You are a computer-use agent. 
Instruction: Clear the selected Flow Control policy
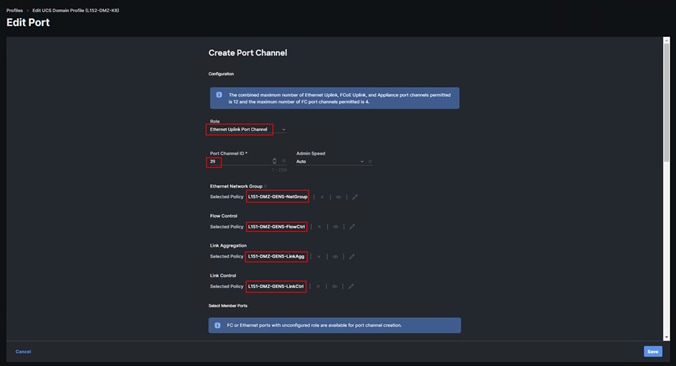click(x=319, y=227)
